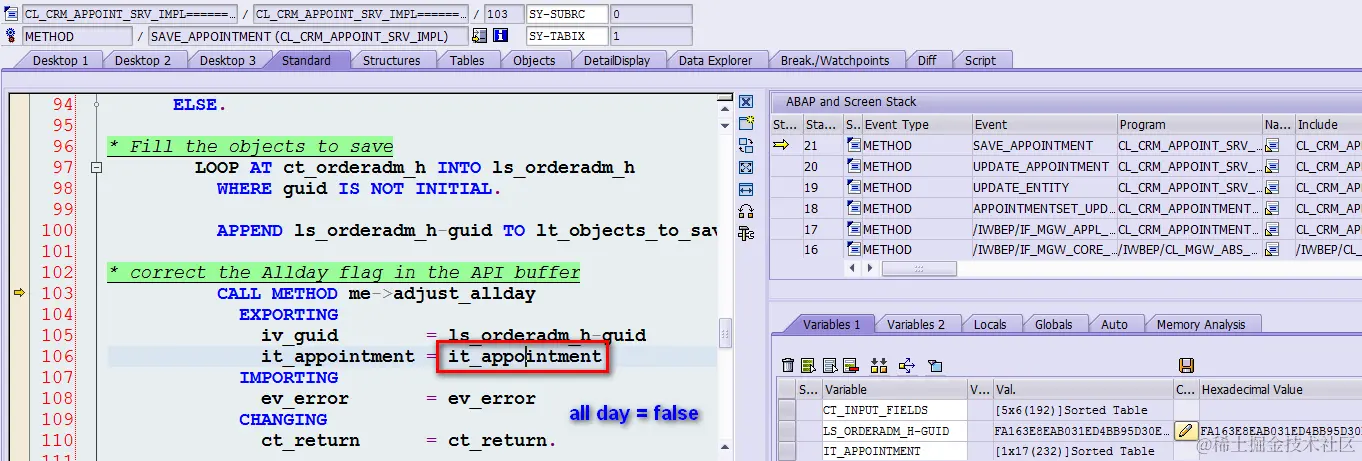Click method icon in stack level 16 row

click(854, 250)
